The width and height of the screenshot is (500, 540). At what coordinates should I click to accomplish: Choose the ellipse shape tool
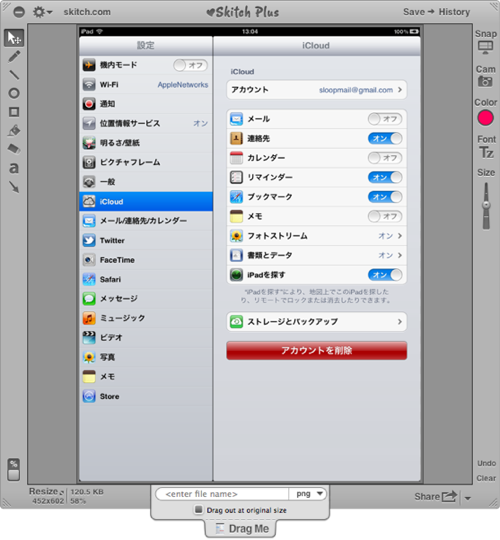(x=14, y=93)
